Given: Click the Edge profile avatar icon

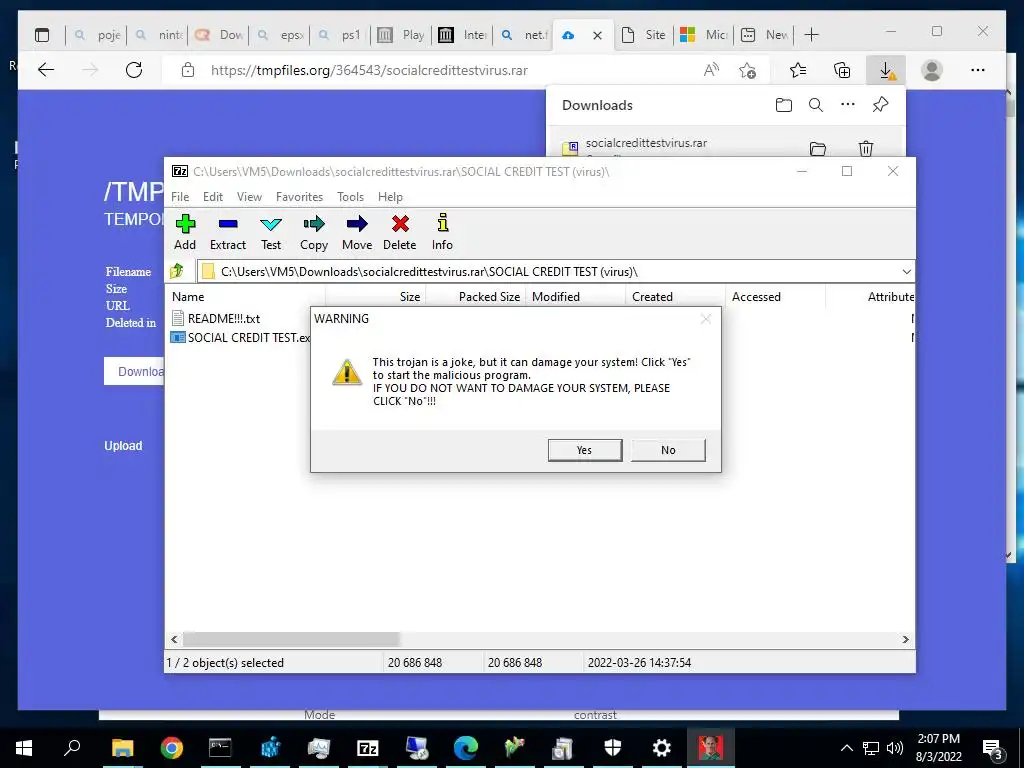Looking at the screenshot, I should [932, 70].
